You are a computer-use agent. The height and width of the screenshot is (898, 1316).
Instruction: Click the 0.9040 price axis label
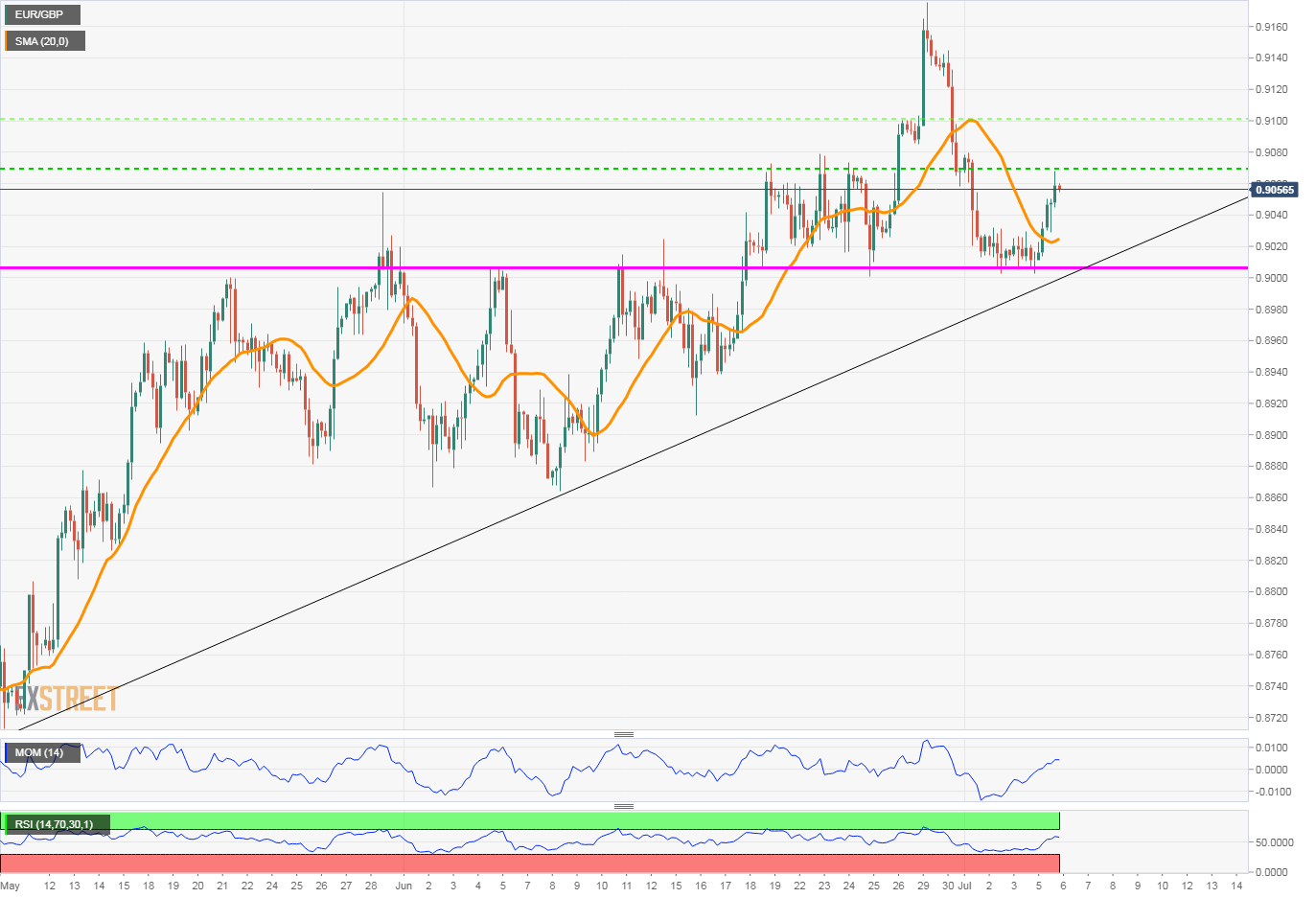[1272, 215]
